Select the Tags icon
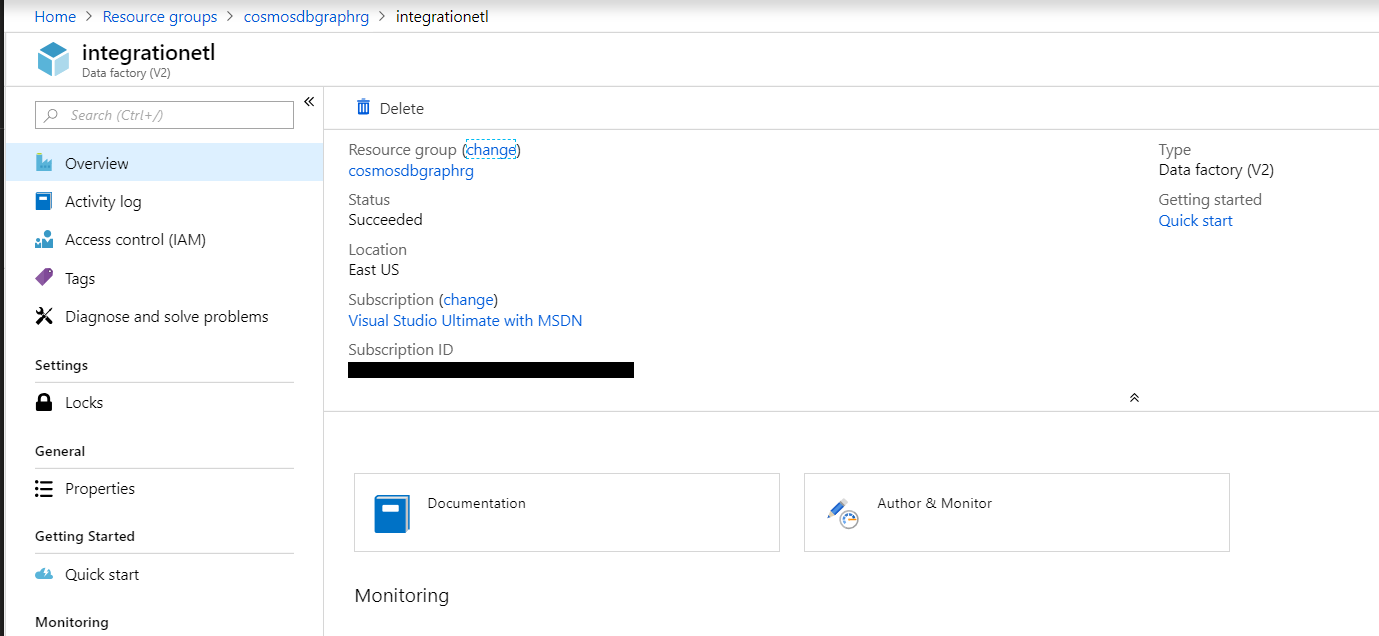Screen dimensions: 1379x636 point(44,277)
